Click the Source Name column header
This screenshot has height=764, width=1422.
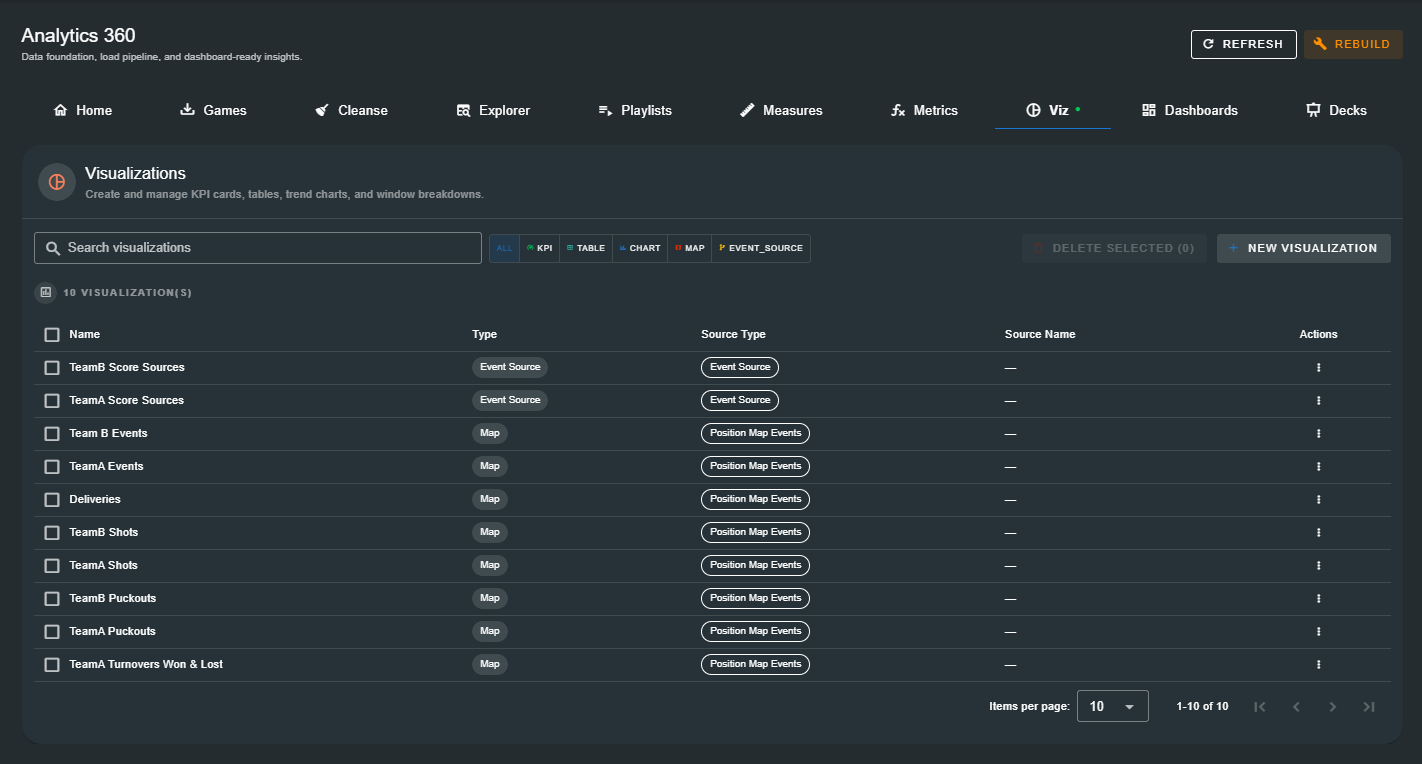pyautogui.click(x=1040, y=335)
